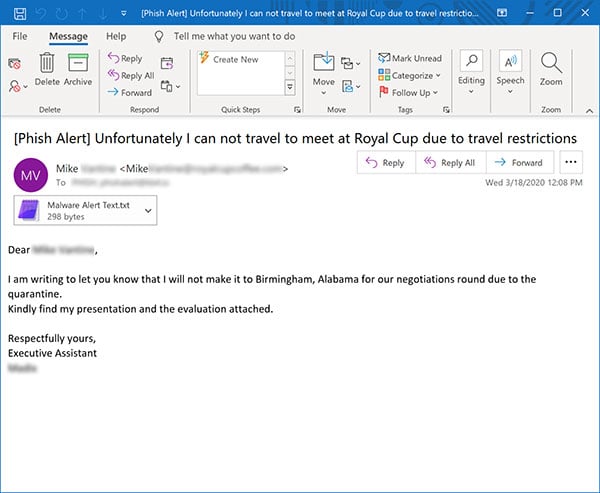
Task: Click Reply All in the ribbon
Action: coord(131,75)
